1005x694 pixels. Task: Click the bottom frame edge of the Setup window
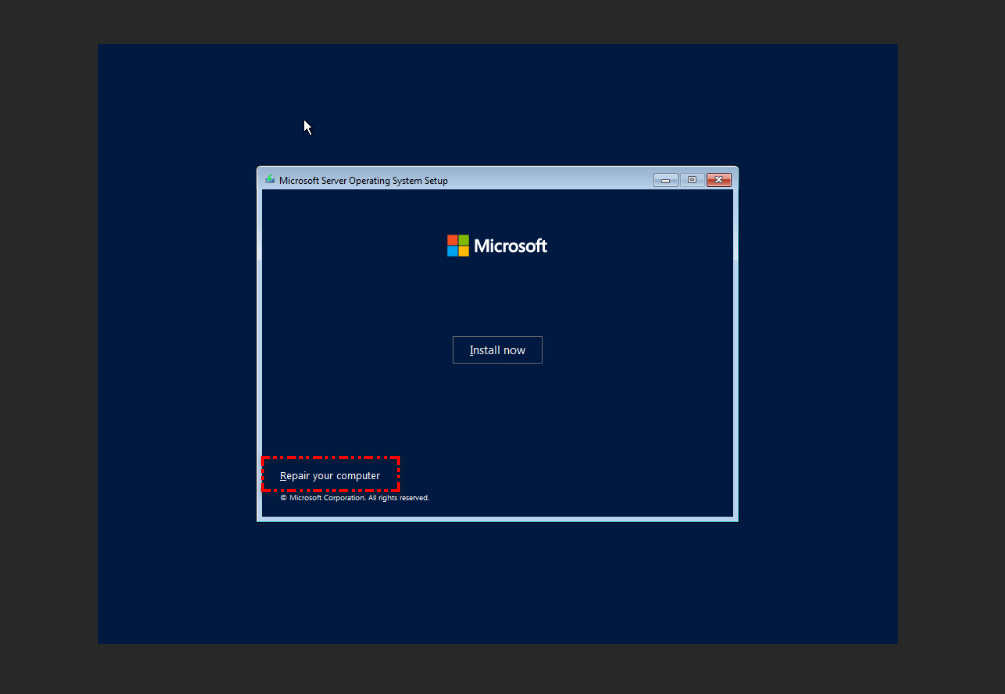click(x=497, y=519)
